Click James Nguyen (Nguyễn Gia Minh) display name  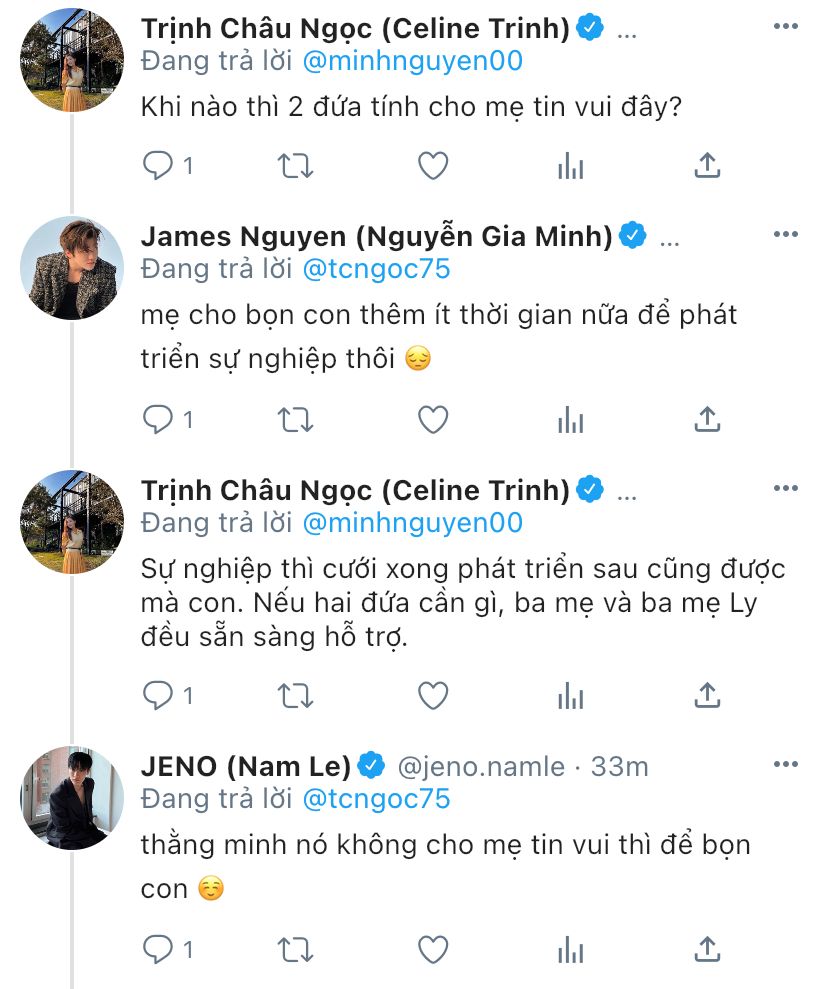pos(376,236)
